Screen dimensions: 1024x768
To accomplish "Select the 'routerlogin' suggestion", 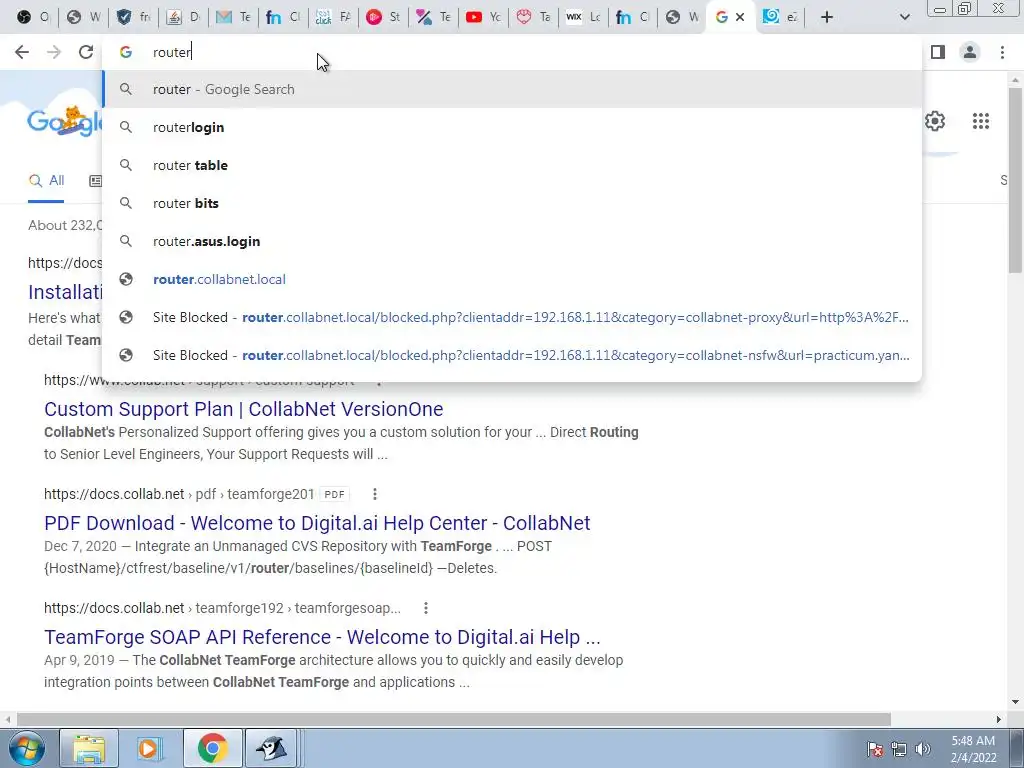I will pyautogui.click(x=512, y=127).
